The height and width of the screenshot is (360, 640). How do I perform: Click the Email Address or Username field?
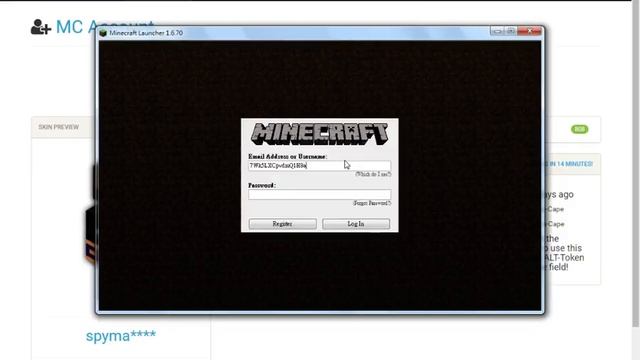(x=320, y=165)
